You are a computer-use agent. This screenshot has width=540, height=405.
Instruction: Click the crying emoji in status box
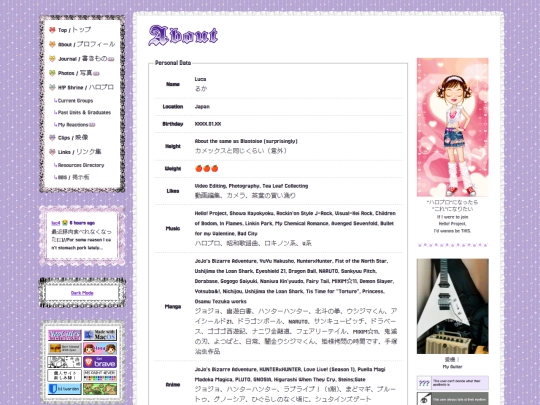(x=65, y=223)
